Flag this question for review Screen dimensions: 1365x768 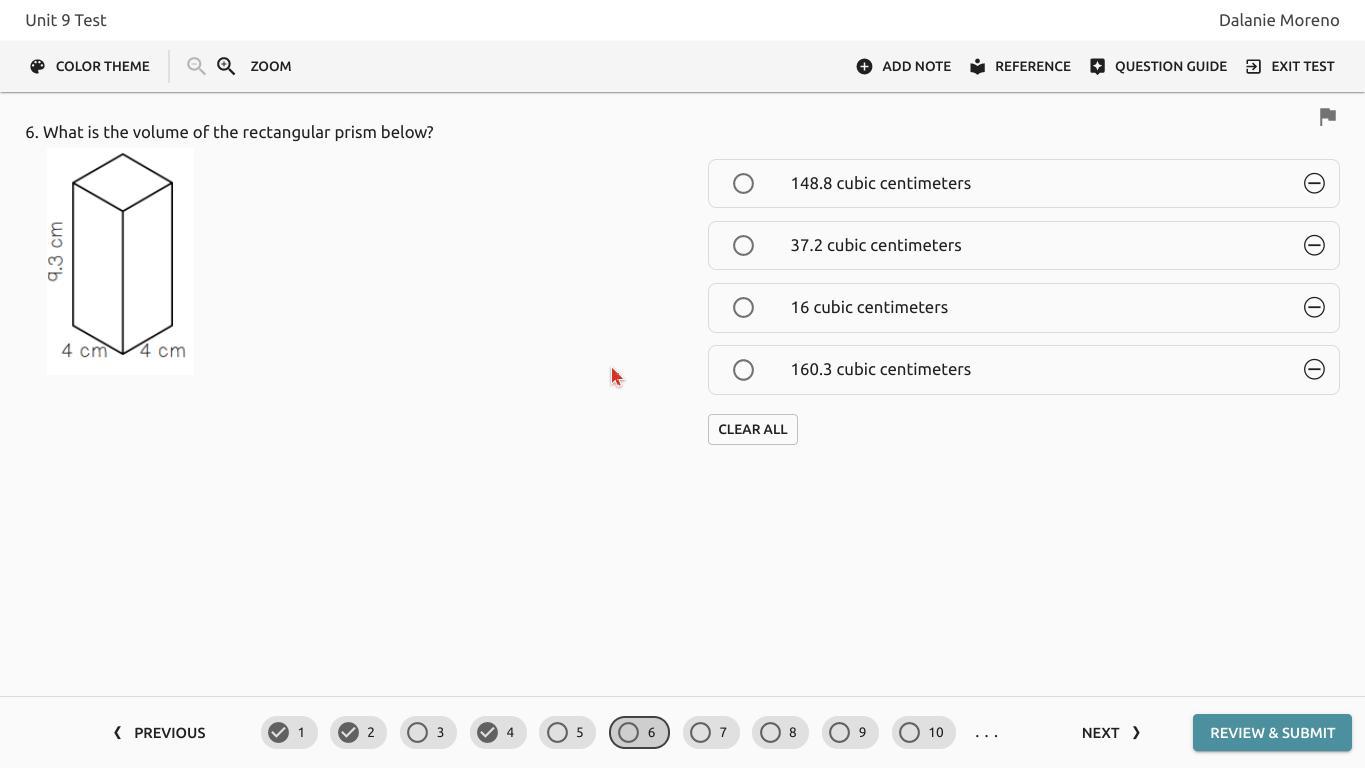tap(1327, 117)
